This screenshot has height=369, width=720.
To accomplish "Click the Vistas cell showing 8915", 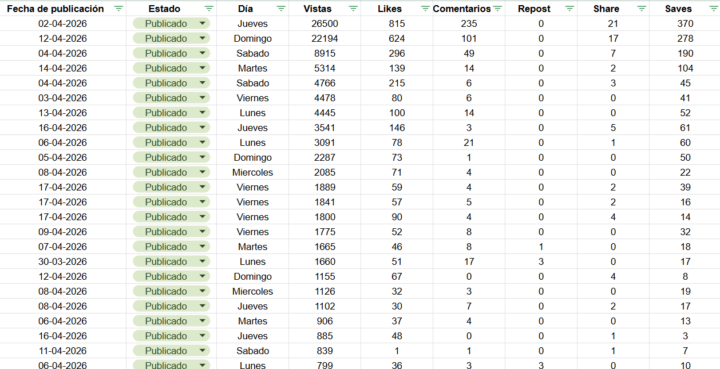I will click(325, 53).
